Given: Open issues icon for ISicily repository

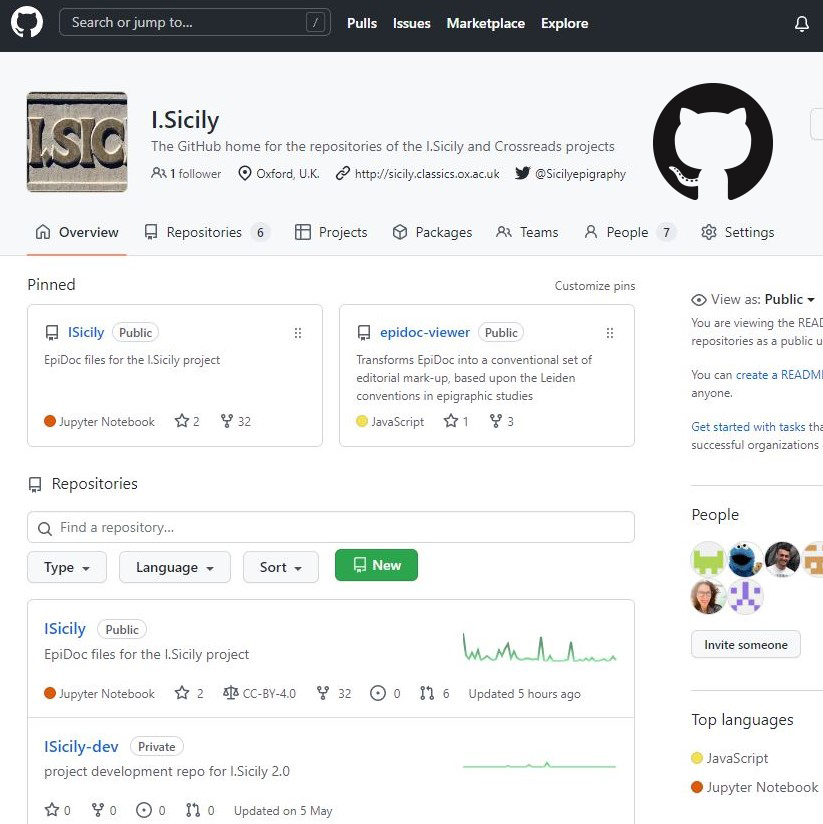Looking at the screenshot, I should 378,693.
